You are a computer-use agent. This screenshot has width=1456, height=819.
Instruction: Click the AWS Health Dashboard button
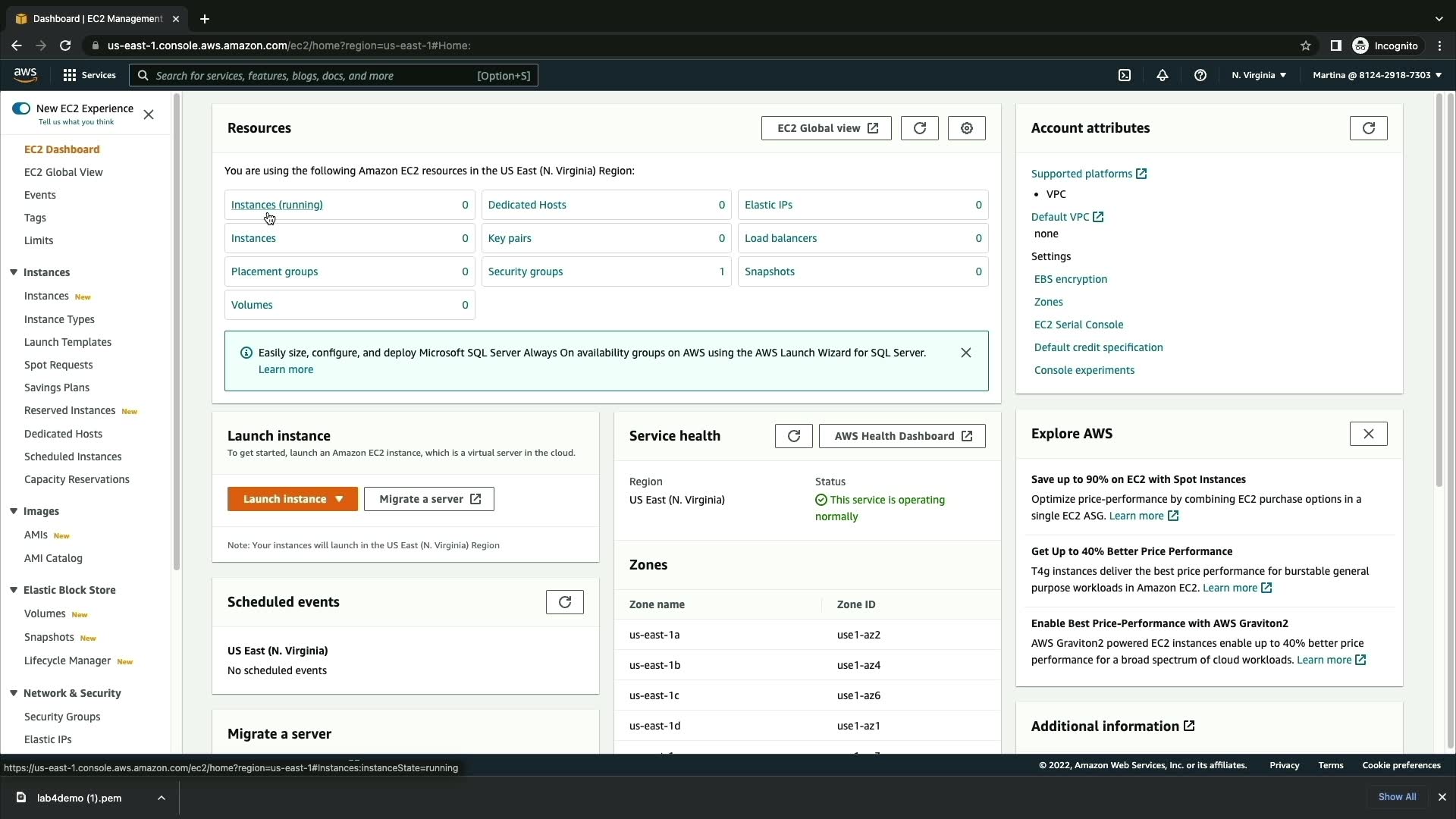tap(902, 436)
